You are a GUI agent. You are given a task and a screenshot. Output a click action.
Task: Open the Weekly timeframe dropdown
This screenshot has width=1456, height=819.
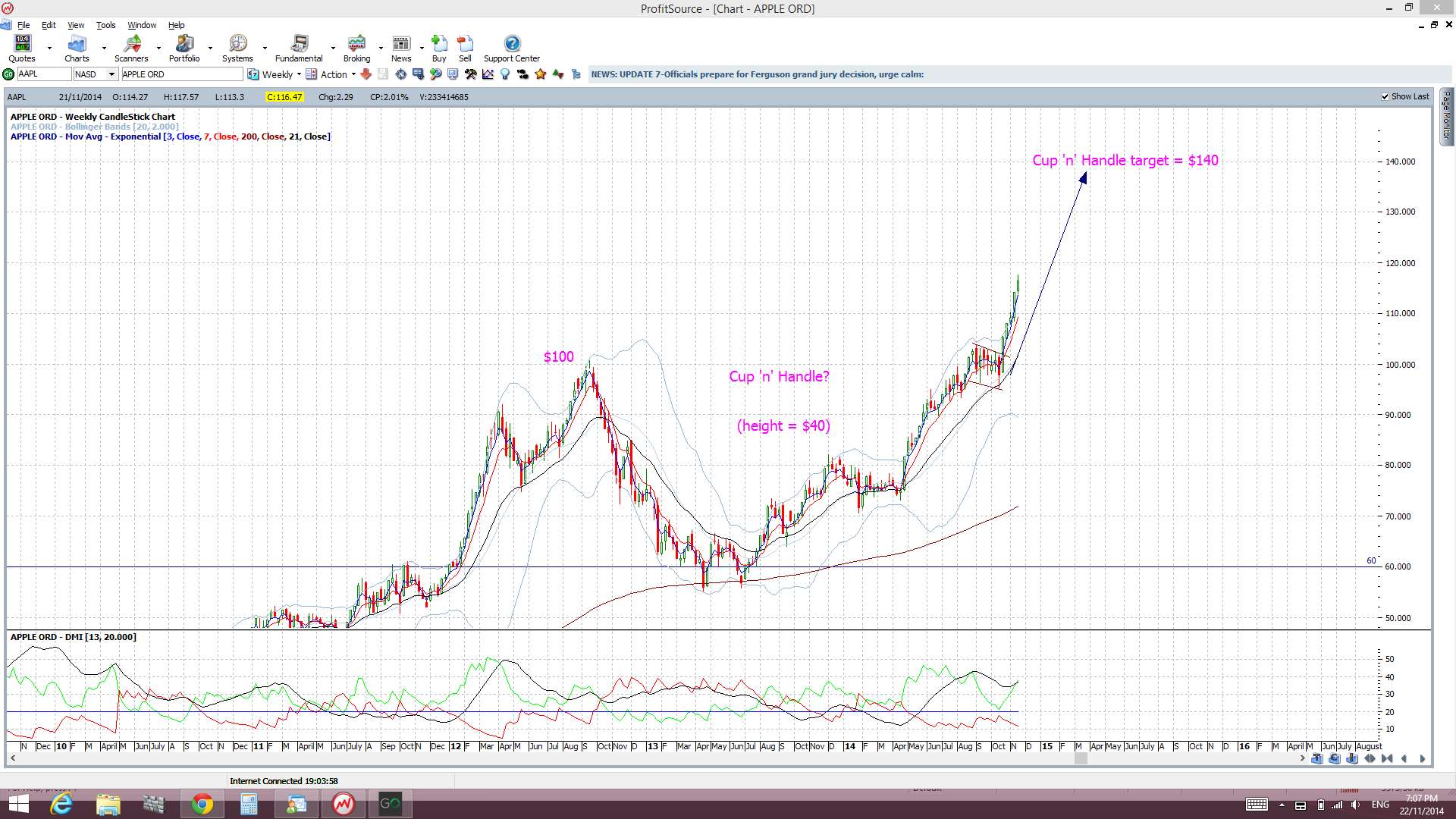pyautogui.click(x=299, y=74)
